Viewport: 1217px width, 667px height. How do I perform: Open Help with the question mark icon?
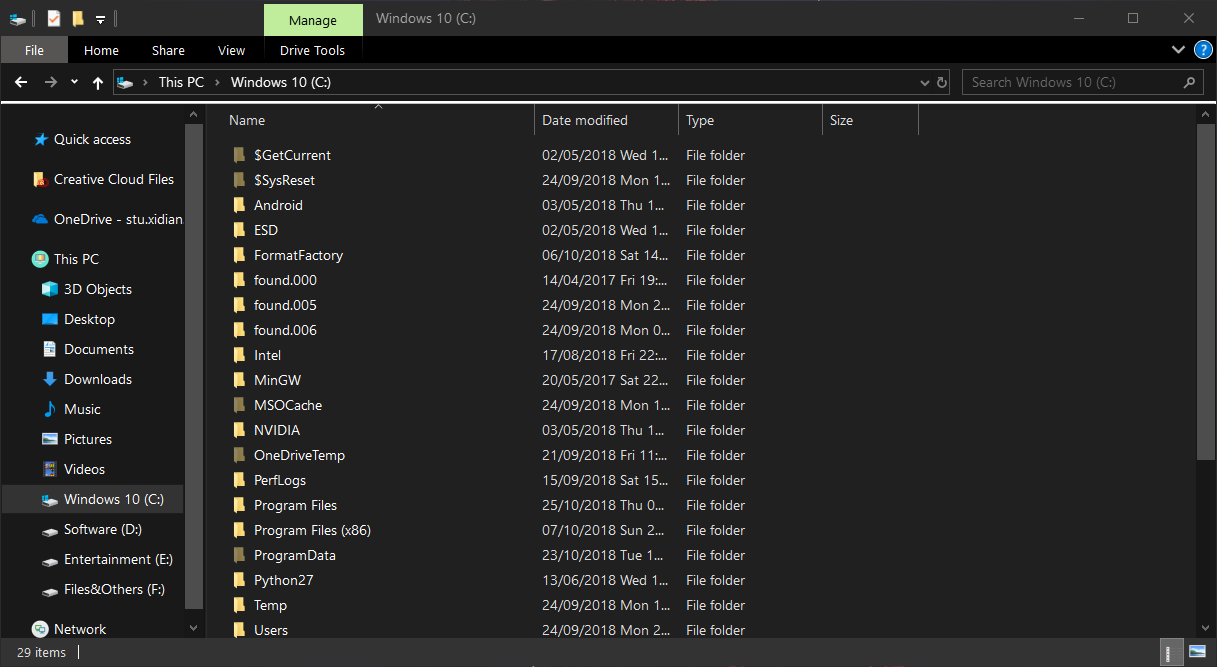click(1202, 50)
